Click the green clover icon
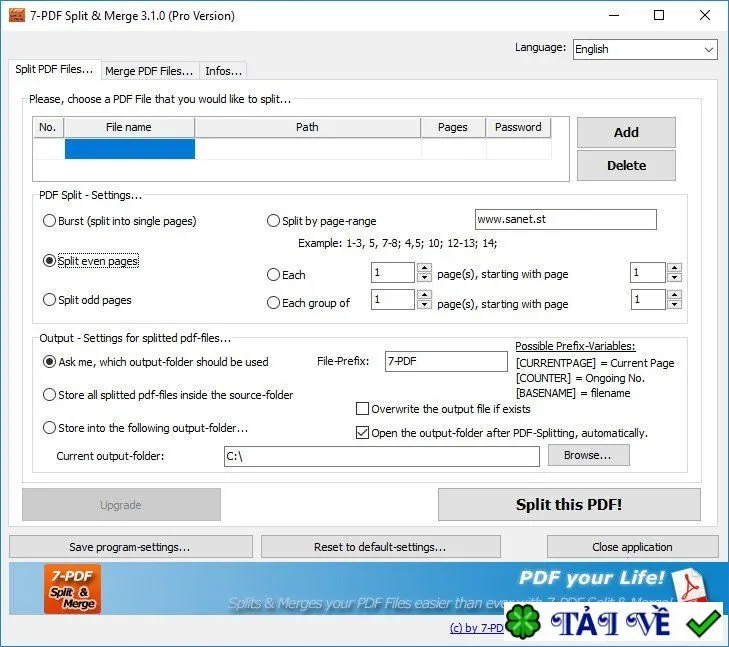 (523, 622)
